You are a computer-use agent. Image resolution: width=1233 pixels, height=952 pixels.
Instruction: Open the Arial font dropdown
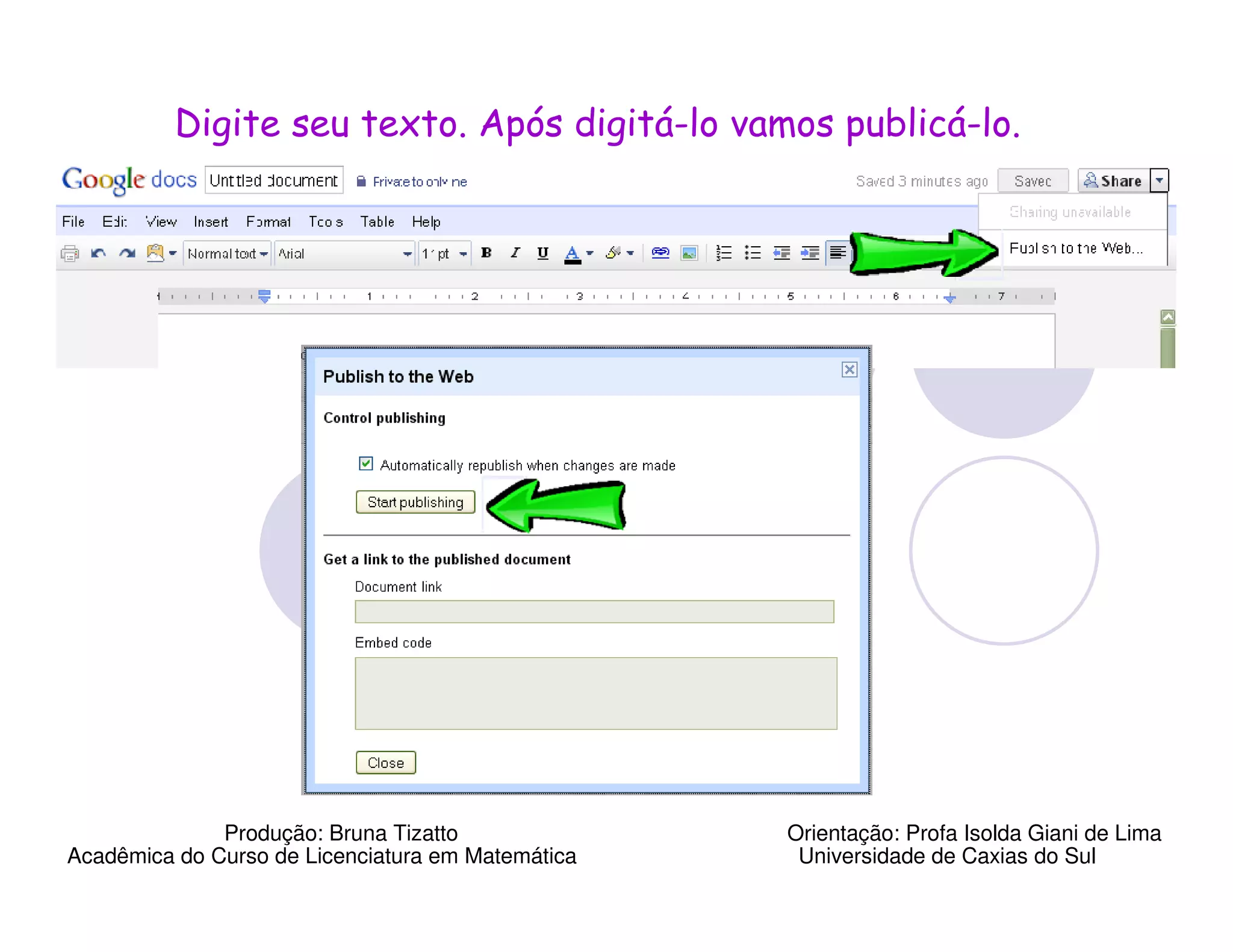[x=345, y=254]
